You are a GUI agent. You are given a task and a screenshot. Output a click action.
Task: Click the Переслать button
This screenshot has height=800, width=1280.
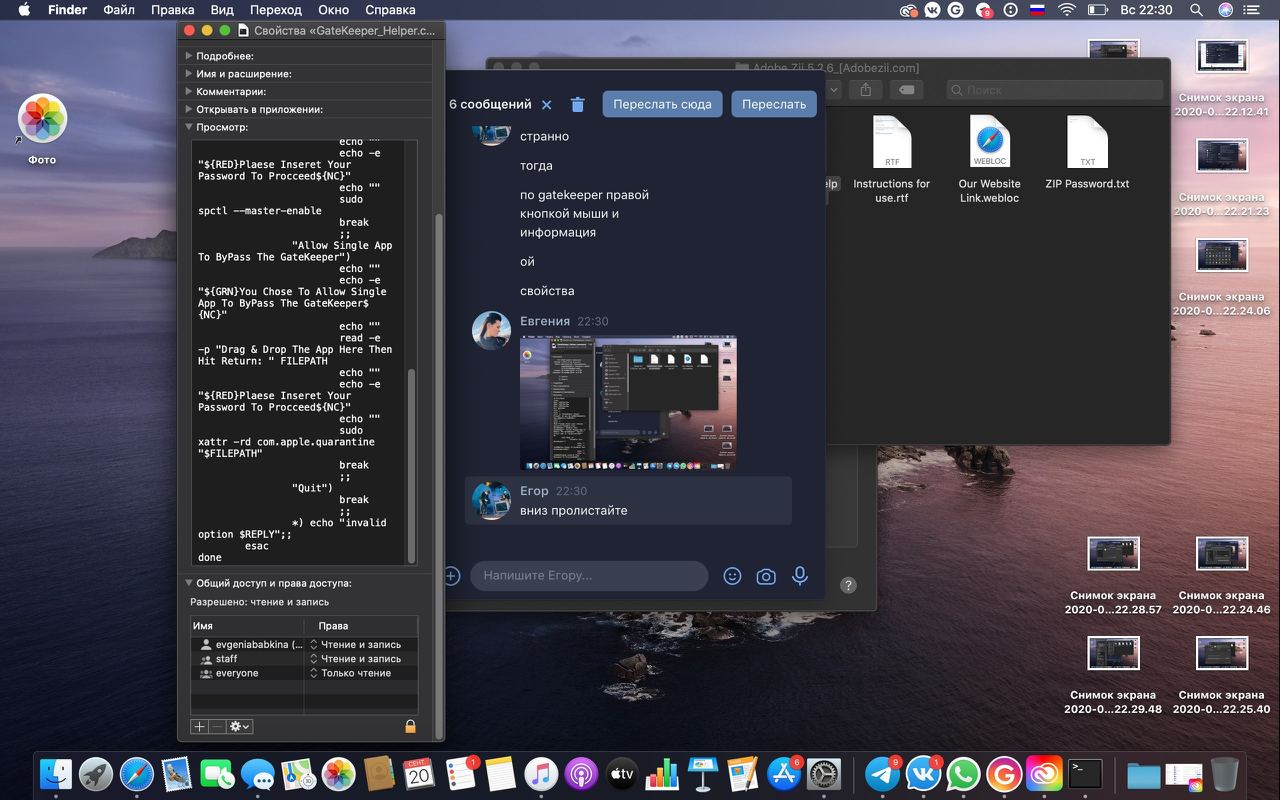click(774, 104)
